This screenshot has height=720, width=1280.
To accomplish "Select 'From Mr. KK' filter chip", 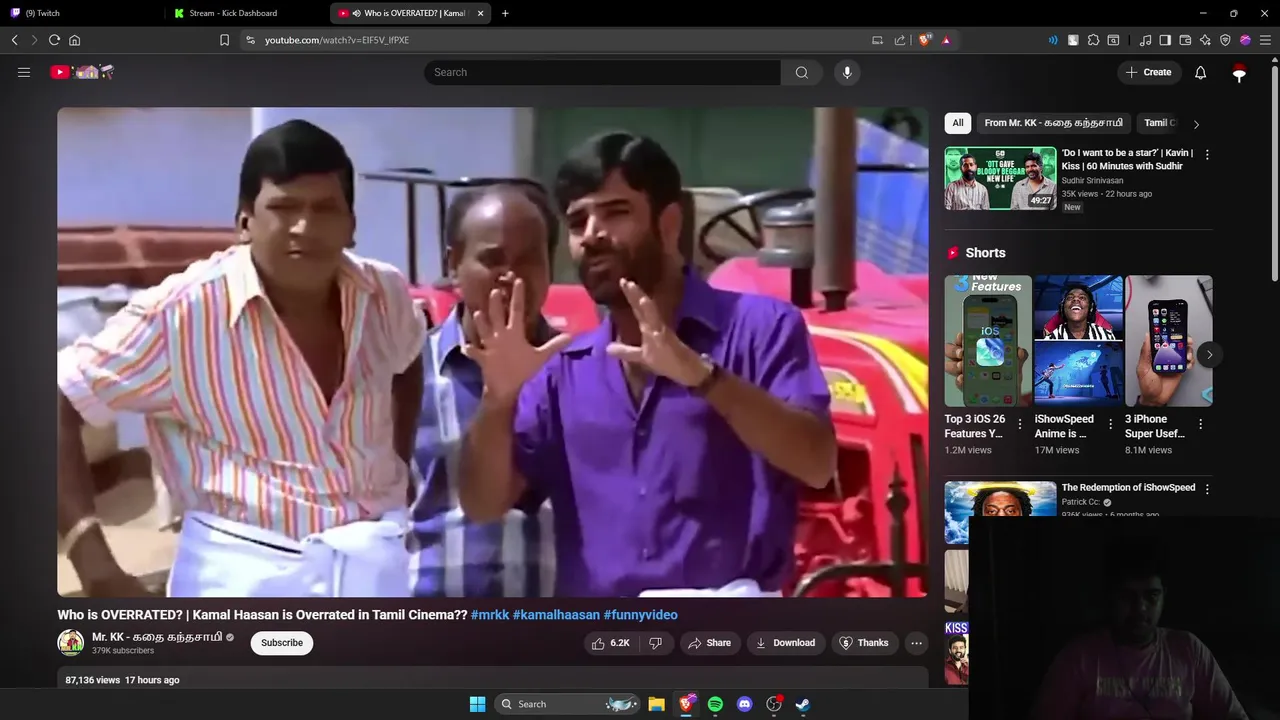I will [1054, 123].
